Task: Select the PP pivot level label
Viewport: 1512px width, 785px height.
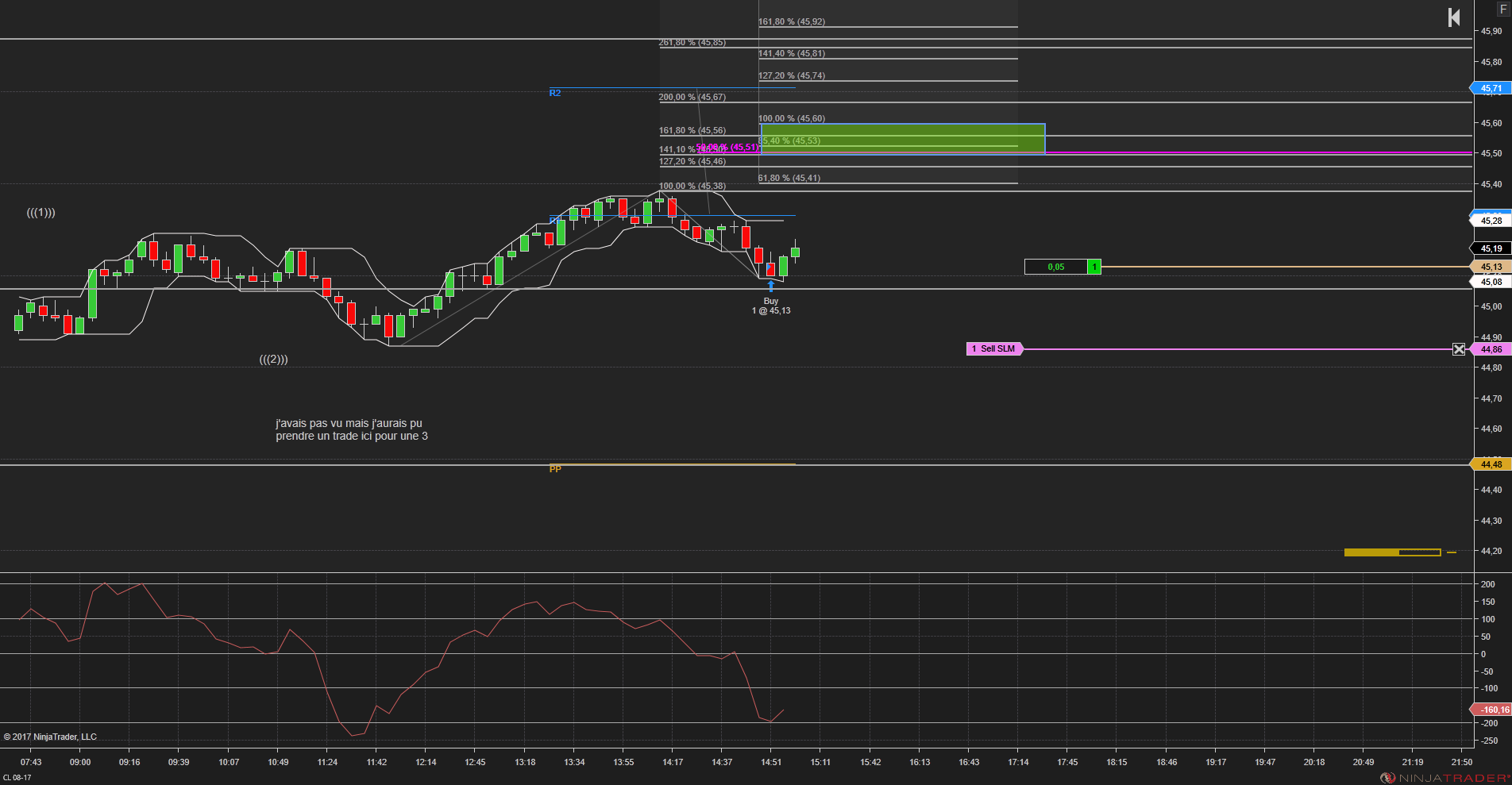Action: click(555, 469)
